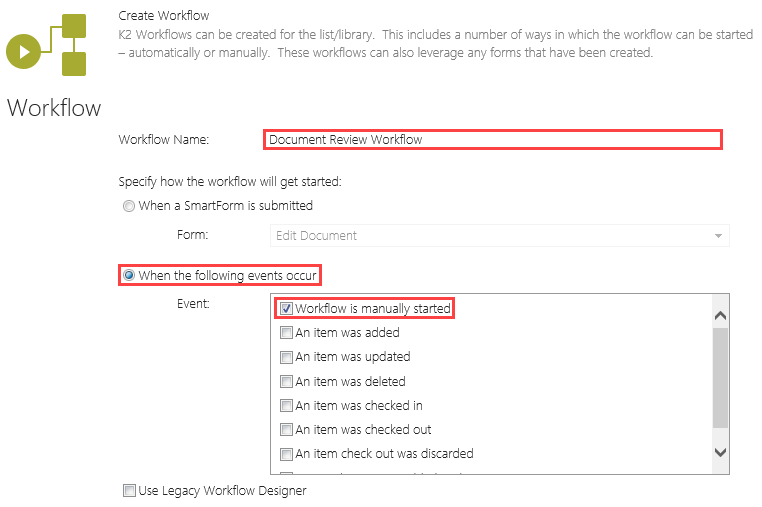This screenshot has height=507, width=762.
Task: Select 'When the following events occur' option
Action: click(x=128, y=275)
